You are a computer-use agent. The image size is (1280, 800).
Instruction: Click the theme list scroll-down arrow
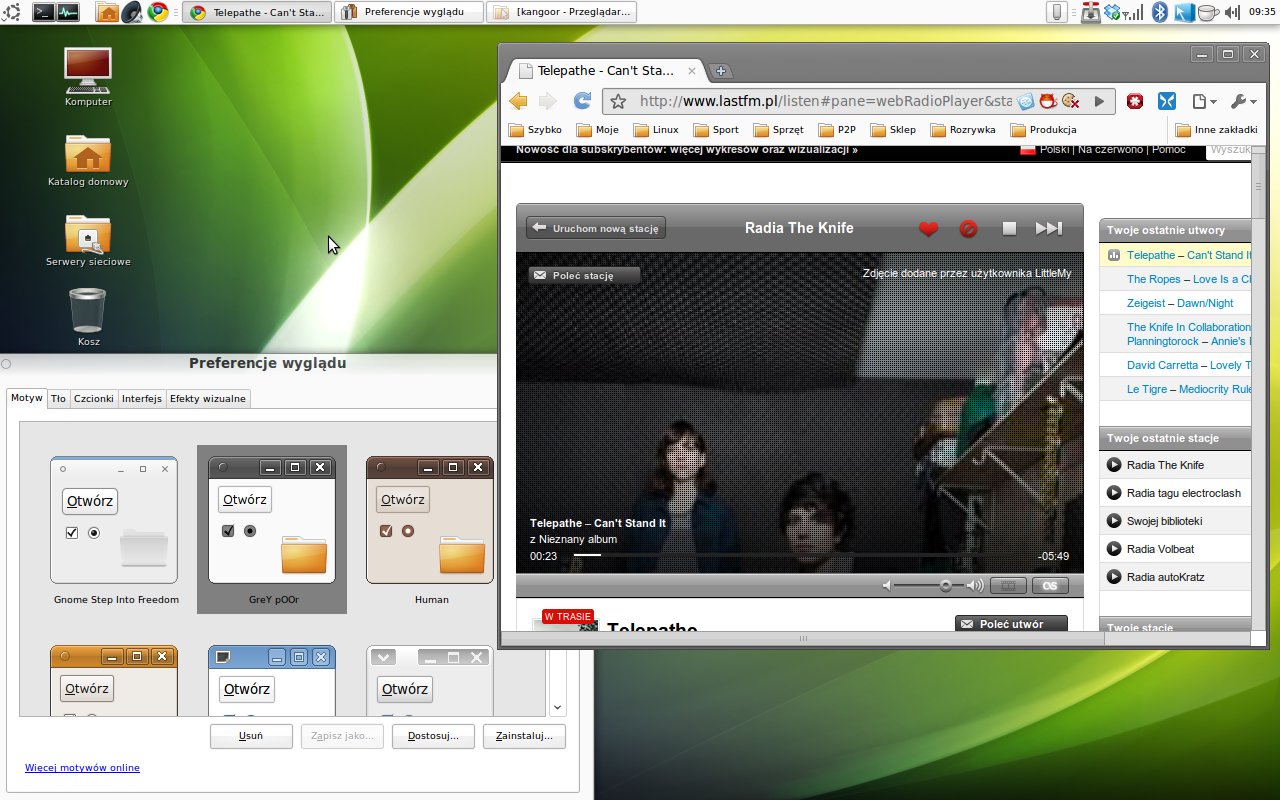click(x=558, y=707)
